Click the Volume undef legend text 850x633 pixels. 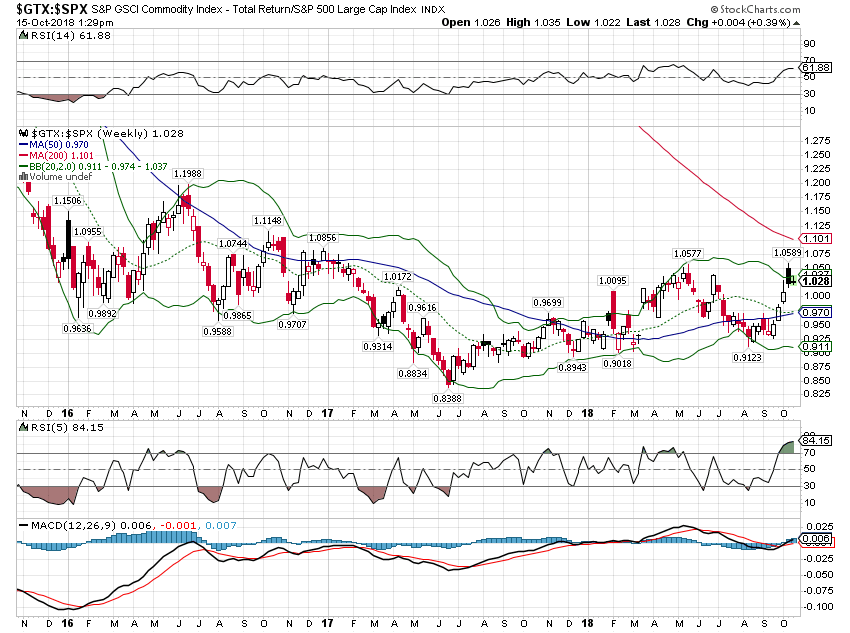(x=61, y=177)
